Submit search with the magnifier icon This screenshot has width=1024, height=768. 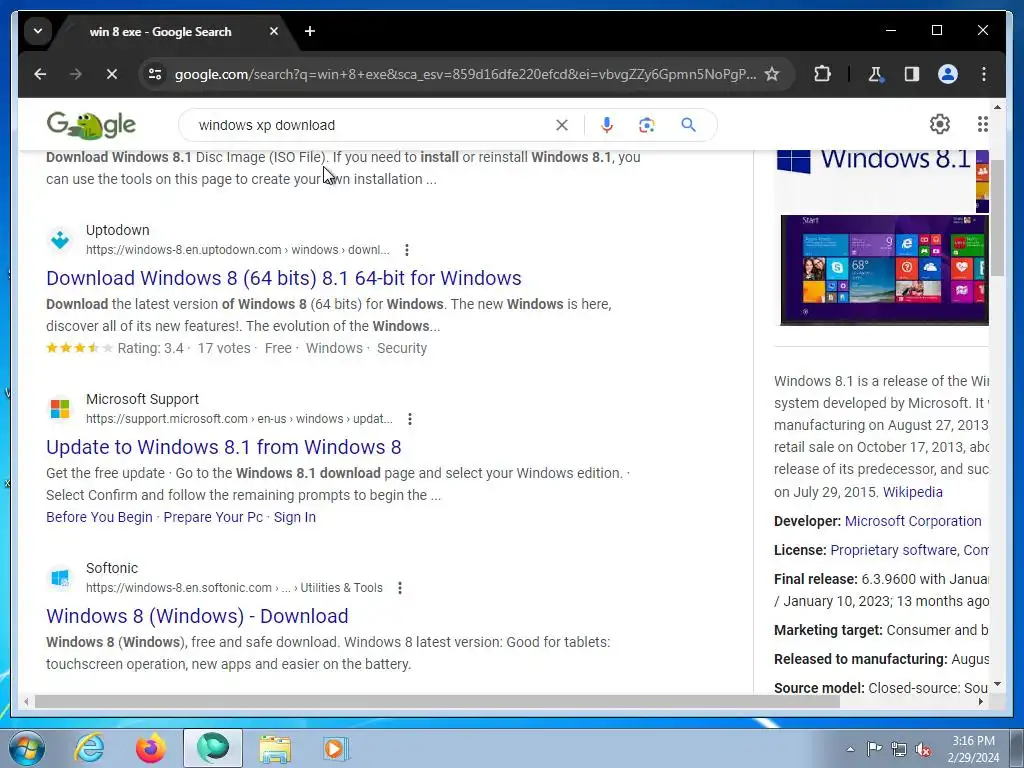(688, 125)
